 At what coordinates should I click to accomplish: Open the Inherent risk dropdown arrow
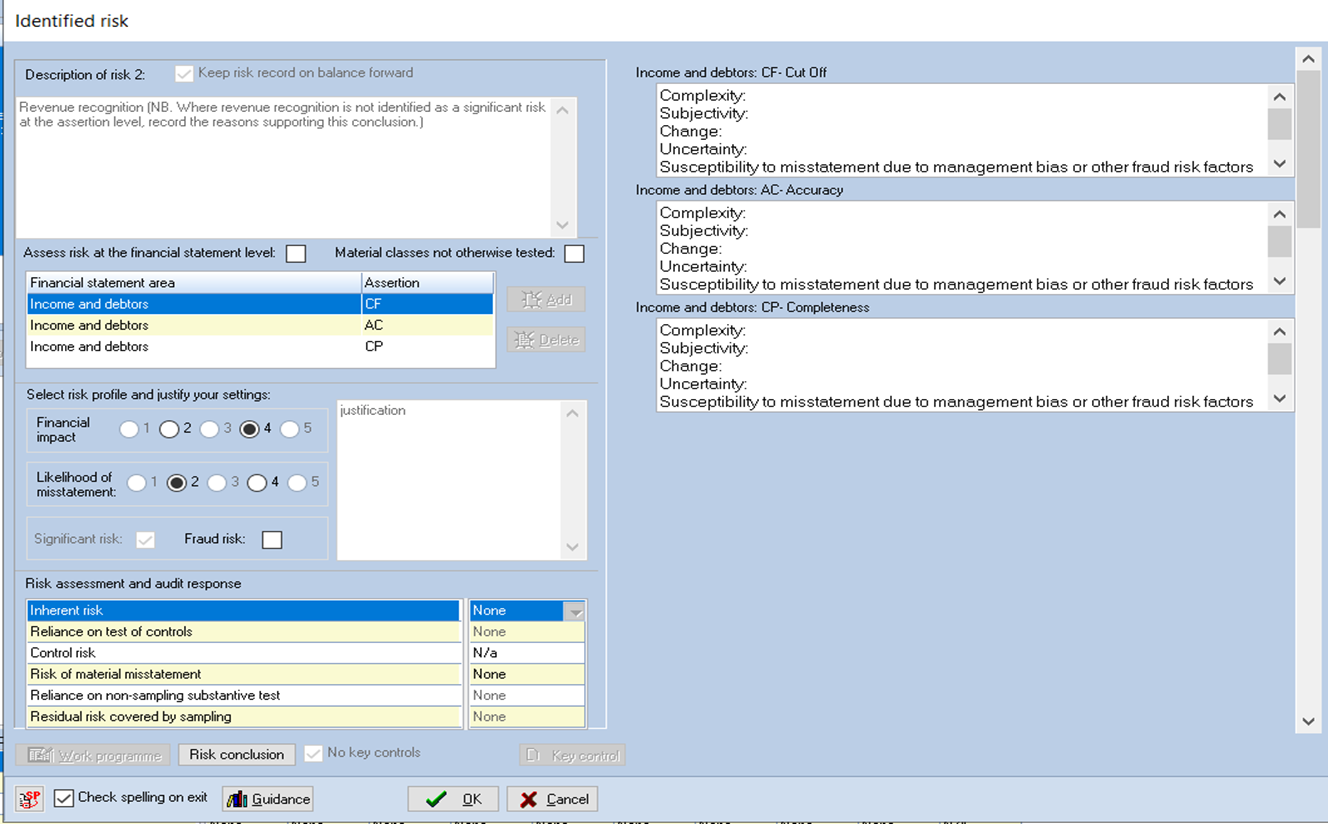(x=574, y=611)
